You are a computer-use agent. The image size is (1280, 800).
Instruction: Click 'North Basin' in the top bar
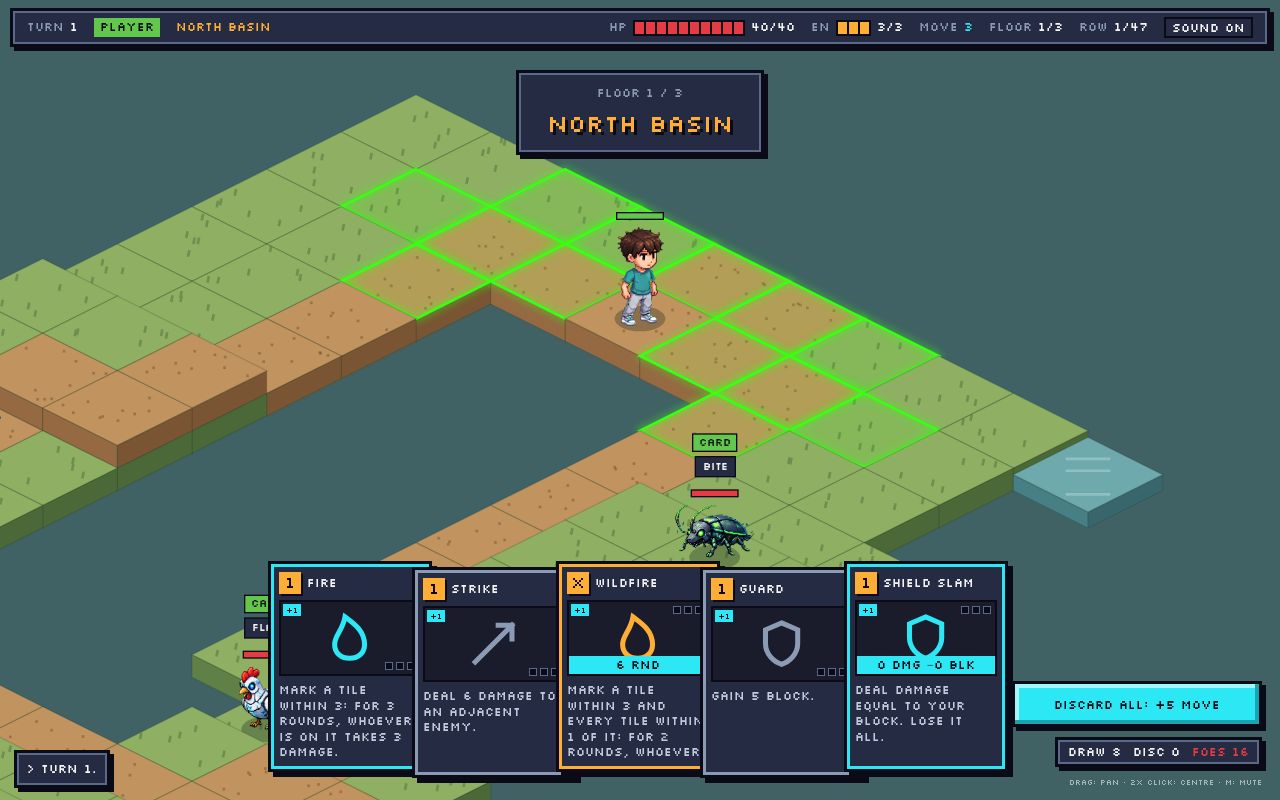[x=224, y=27]
